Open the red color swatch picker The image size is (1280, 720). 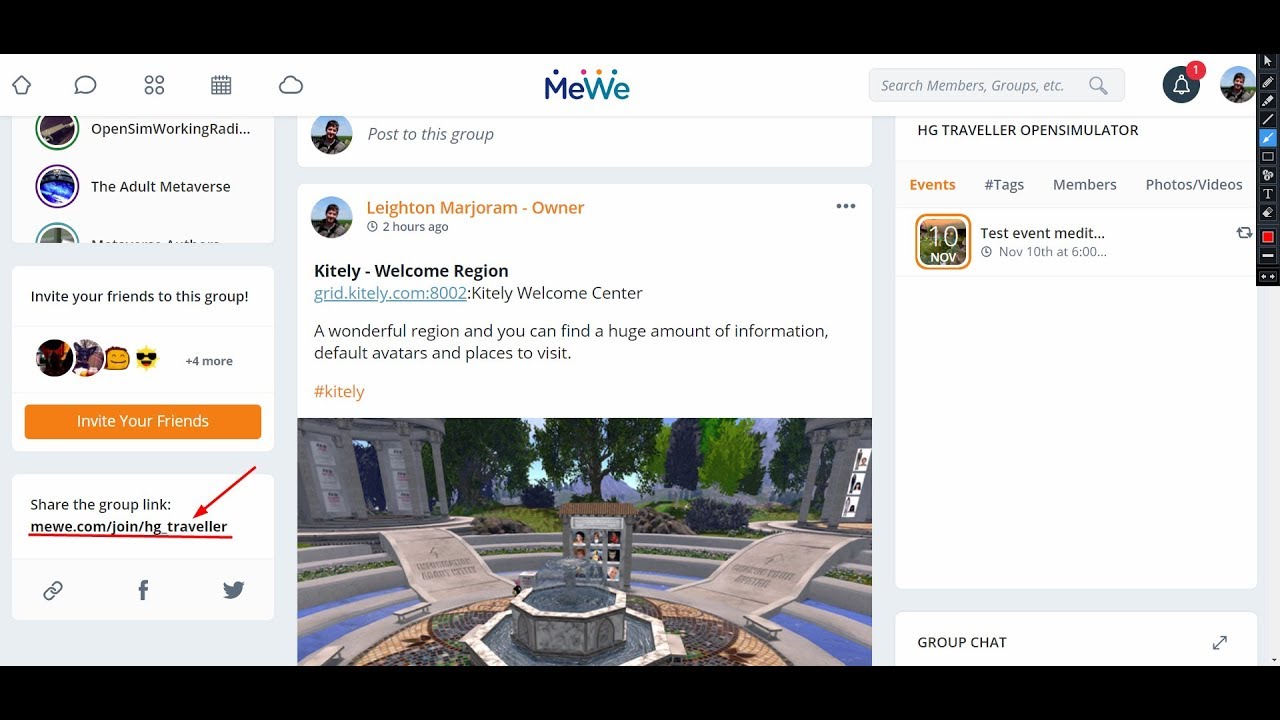[1268, 237]
